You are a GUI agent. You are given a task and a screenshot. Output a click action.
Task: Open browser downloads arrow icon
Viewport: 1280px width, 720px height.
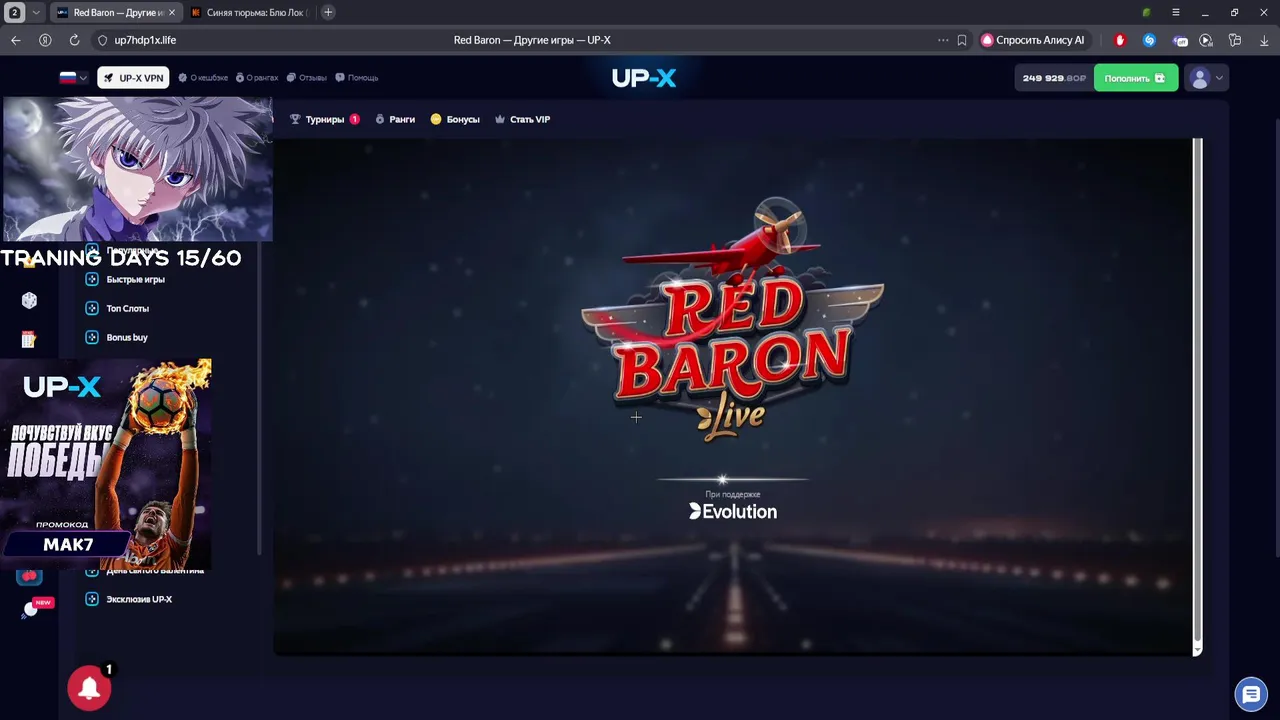tap(1264, 40)
